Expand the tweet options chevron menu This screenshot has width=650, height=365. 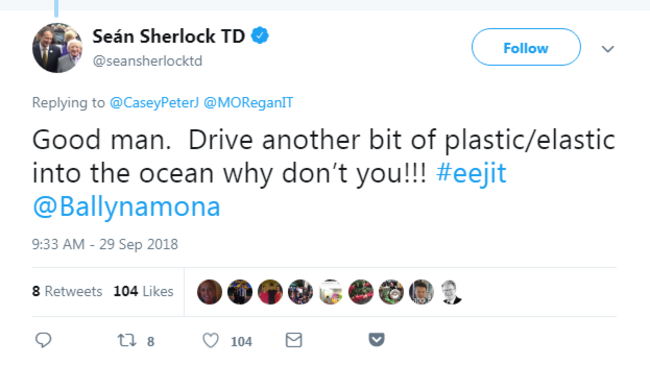[x=608, y=49]
